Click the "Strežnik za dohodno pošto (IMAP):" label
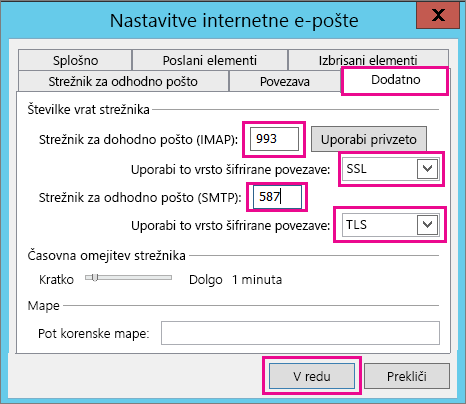 click(x=138, y=139)
